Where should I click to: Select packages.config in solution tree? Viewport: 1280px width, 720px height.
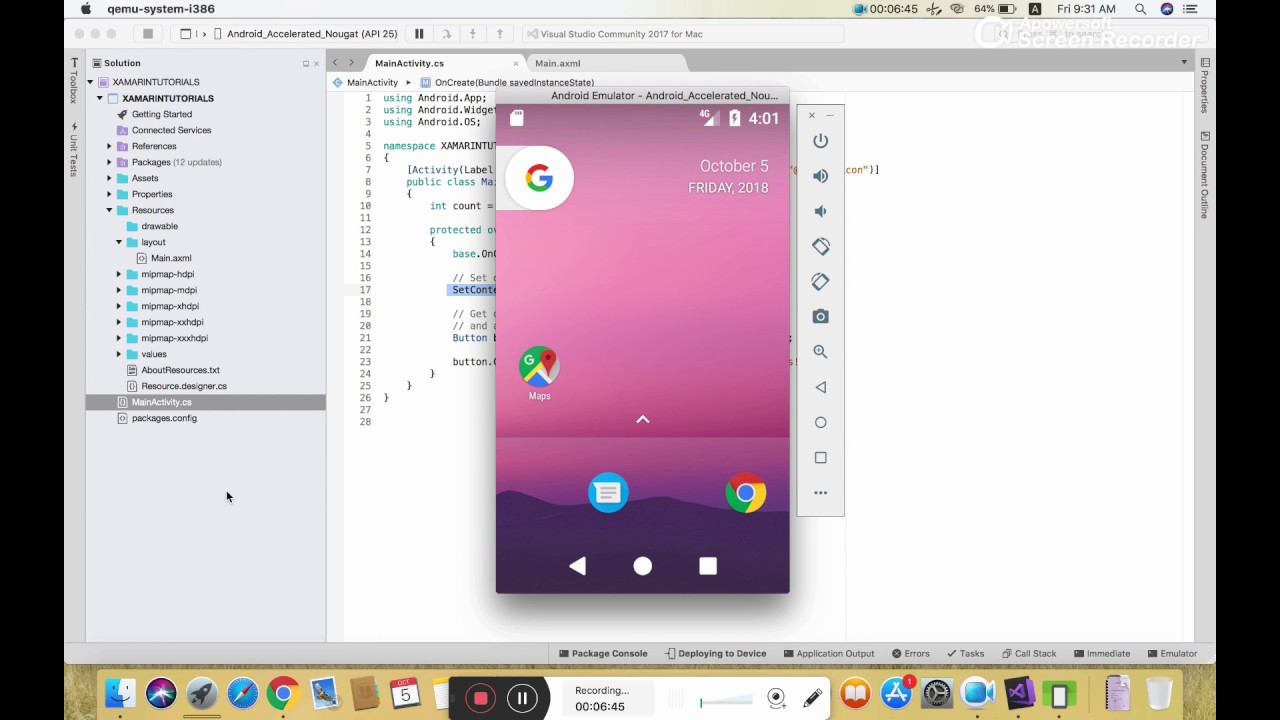coord(164,418)
